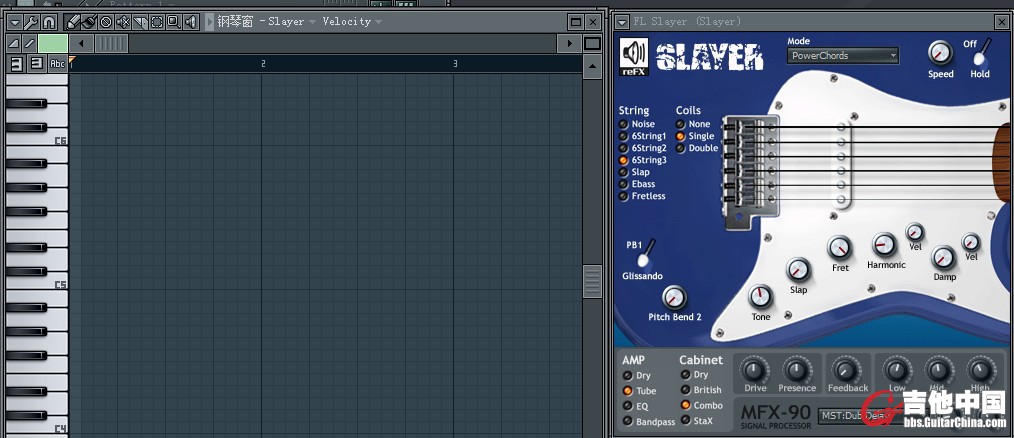Click the piano roll horizontal scroll right arrow
The image size is (1014, 438).
point(569,43)
